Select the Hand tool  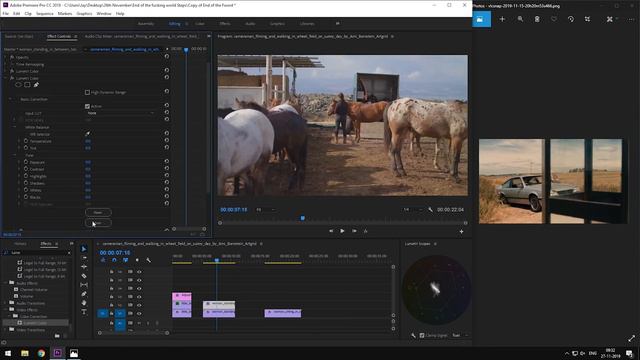pyautogui.click(x=84, y=303)
